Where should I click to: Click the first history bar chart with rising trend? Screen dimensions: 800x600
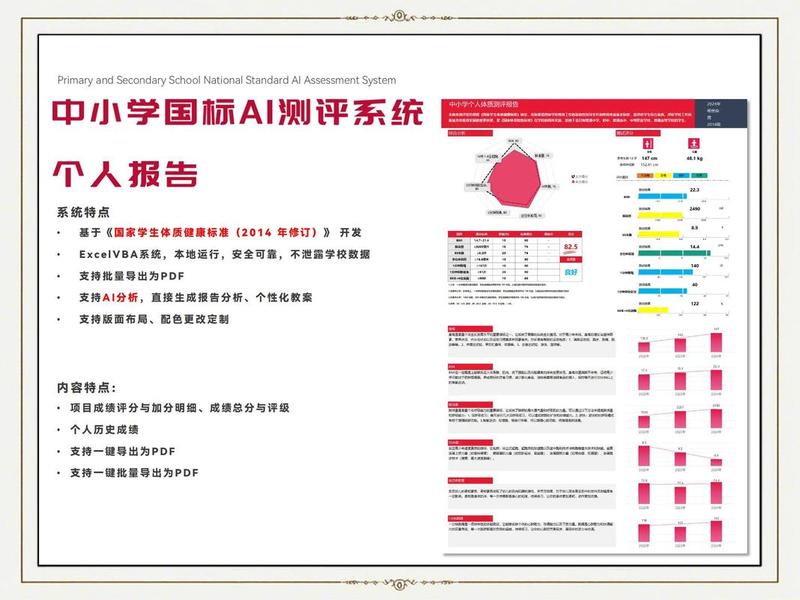pos(681,342)
